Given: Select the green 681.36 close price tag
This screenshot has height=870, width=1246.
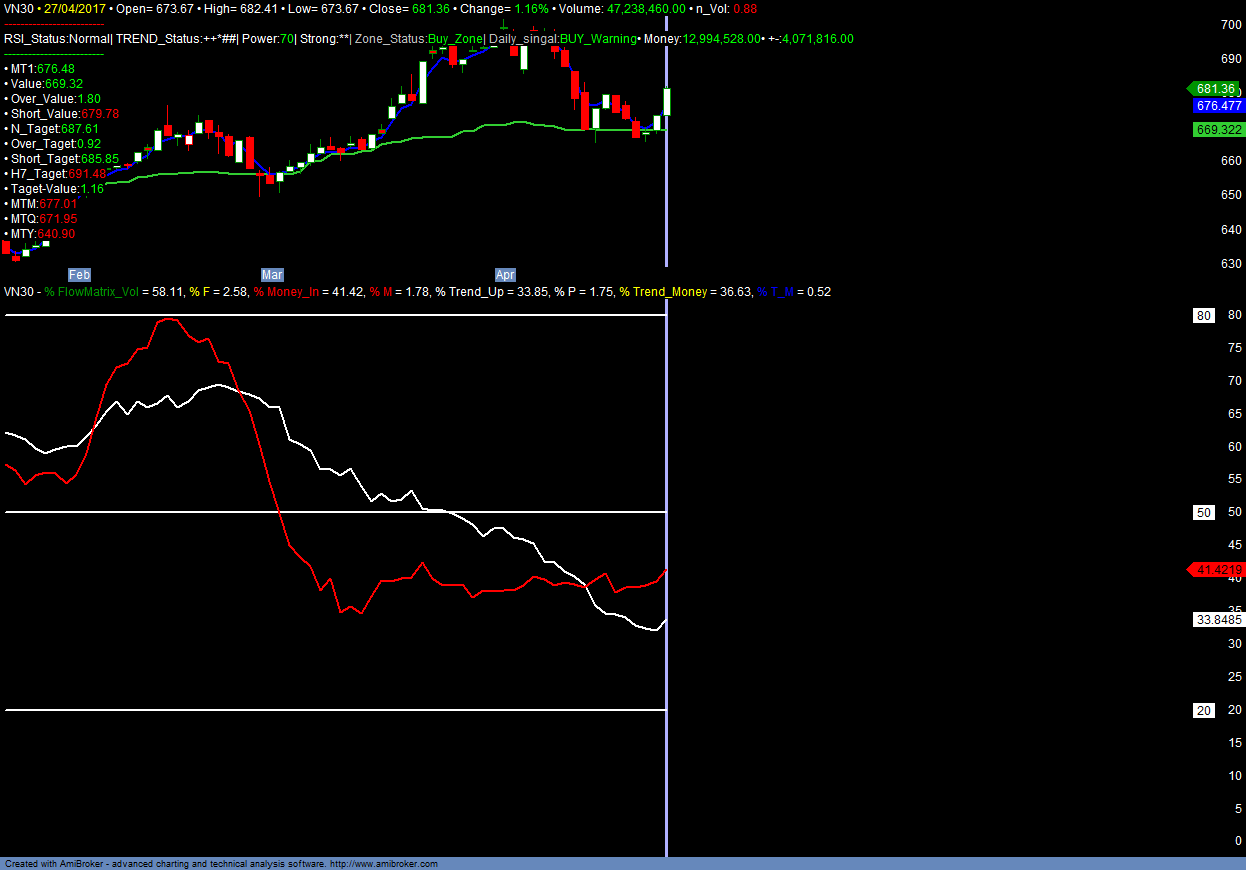Looking at the screenshot, I should click(x=1213, y=88).
